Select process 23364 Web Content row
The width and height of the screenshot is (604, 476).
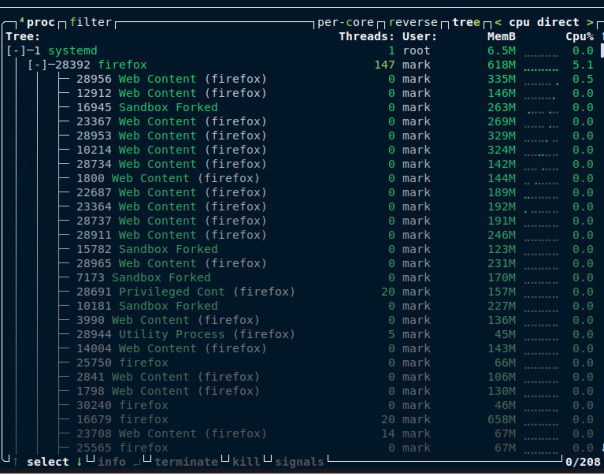click(x=300, y=206)
